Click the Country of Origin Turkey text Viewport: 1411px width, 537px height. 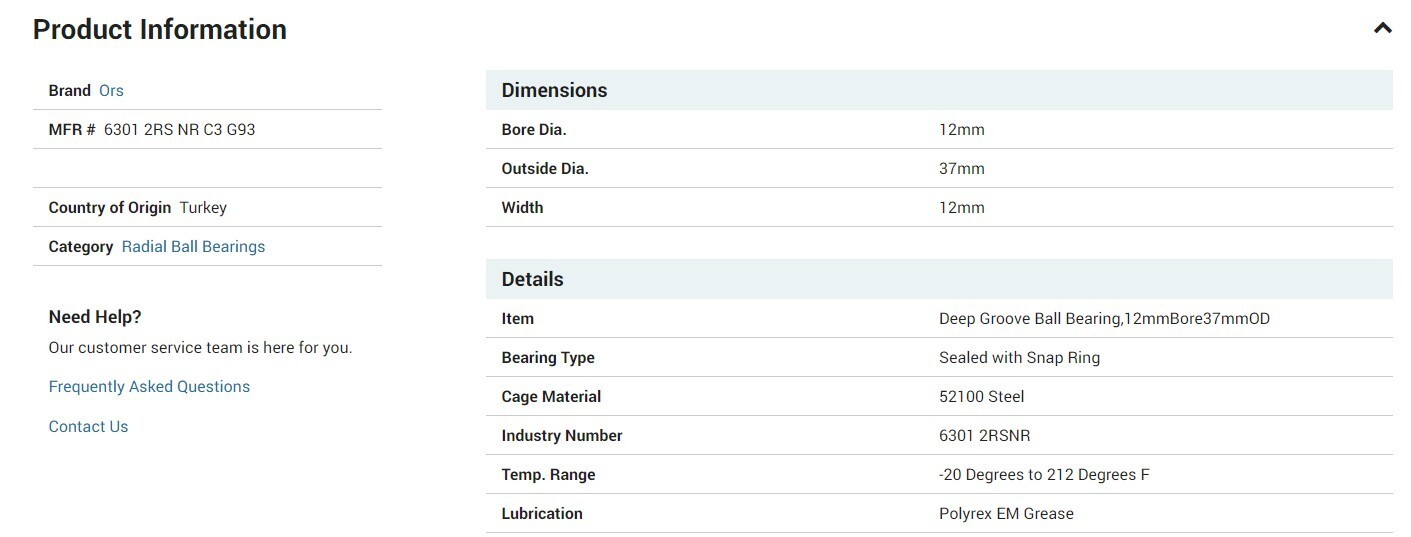tap(138, 207)
